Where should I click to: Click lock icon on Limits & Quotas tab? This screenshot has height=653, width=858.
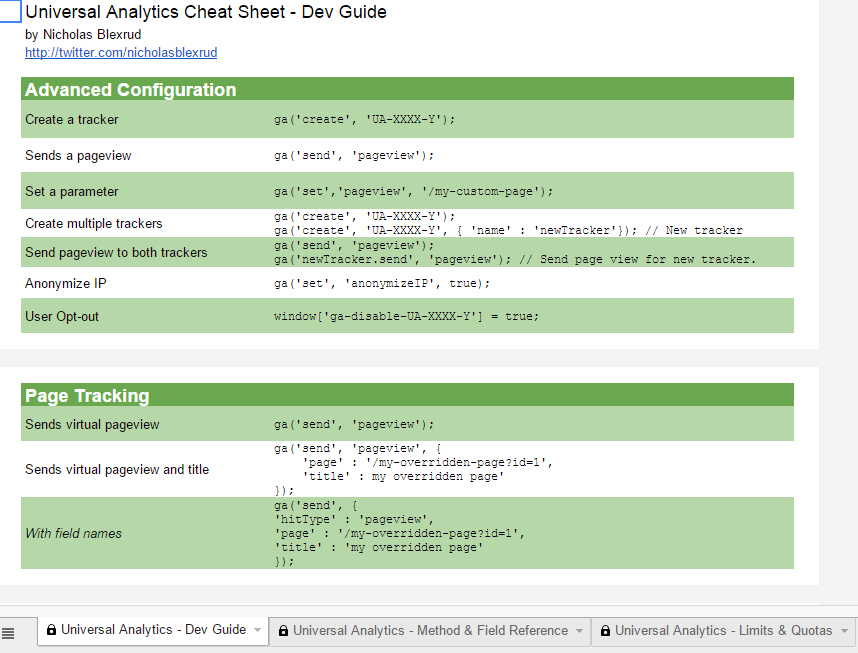[x=605, y=631]
